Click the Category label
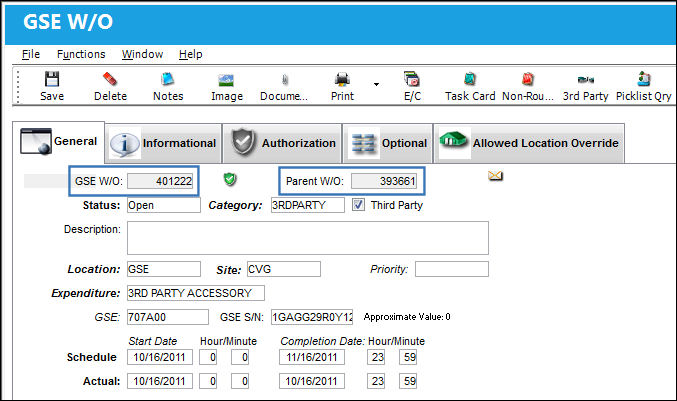 click(235, 205)
